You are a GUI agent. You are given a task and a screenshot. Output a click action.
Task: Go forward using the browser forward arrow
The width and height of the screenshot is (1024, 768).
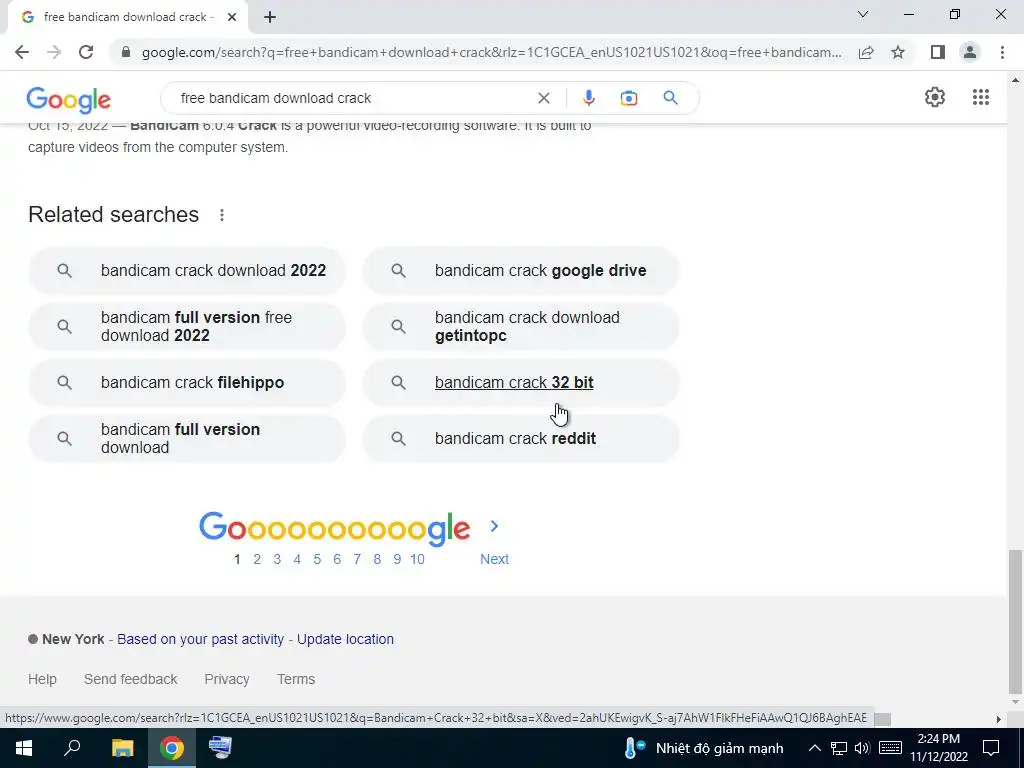pyautogui.click(x=54, y=52)
